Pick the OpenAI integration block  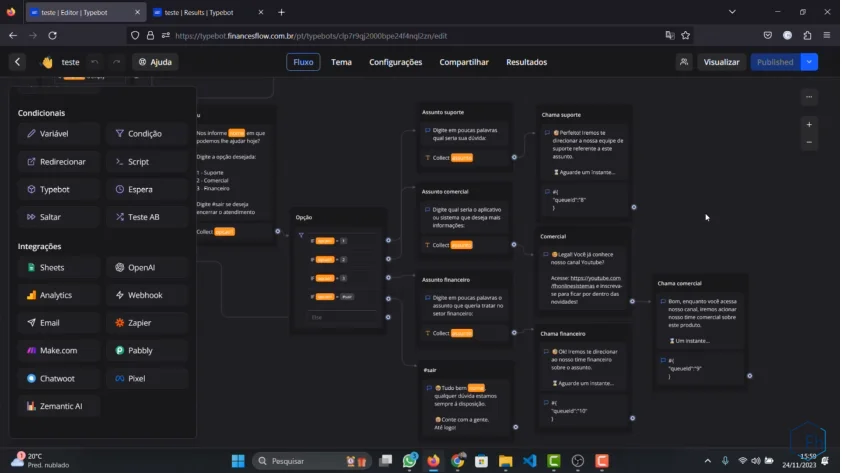pyautogui.click(x=146, y=268)
